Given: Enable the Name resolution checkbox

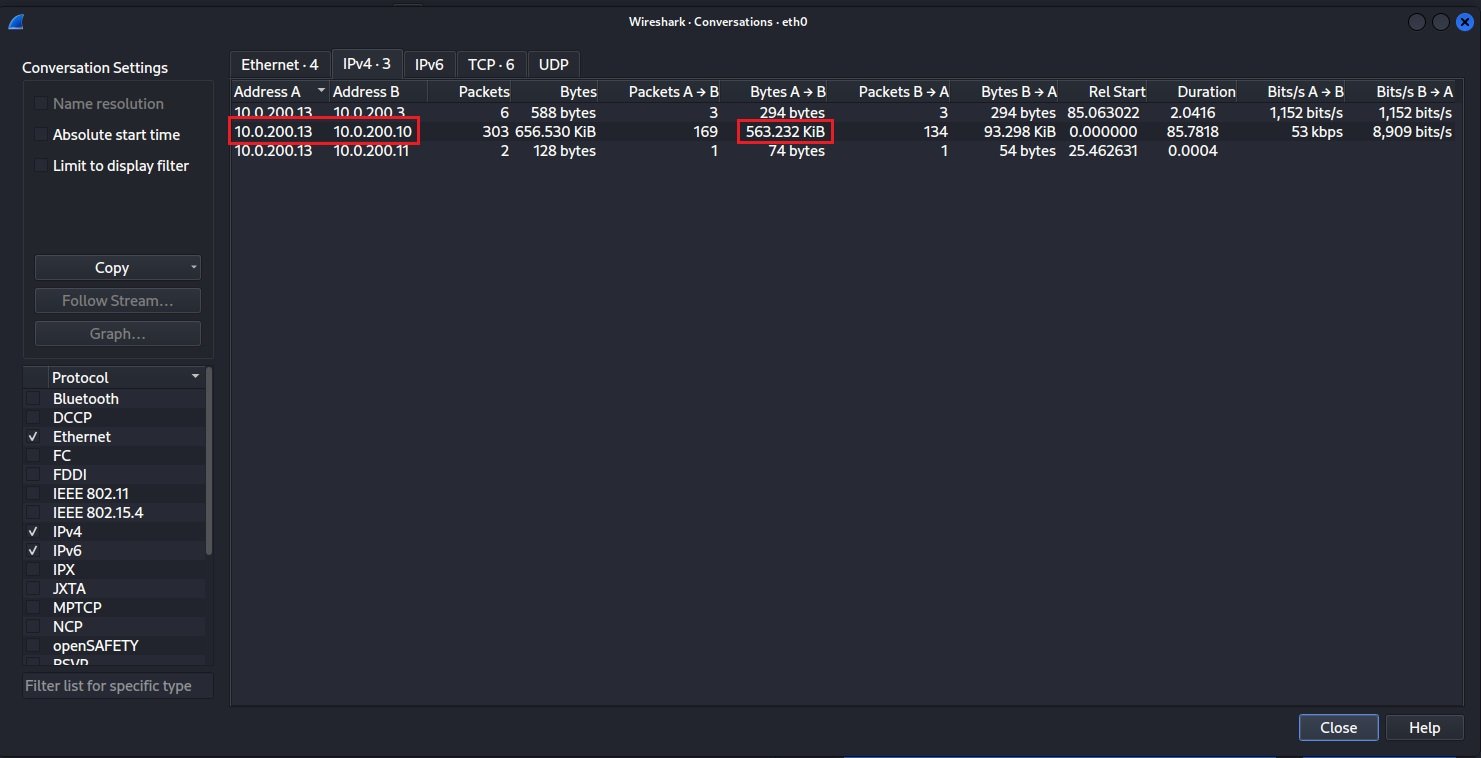Looking at the screenshot, I should (41, 104).
